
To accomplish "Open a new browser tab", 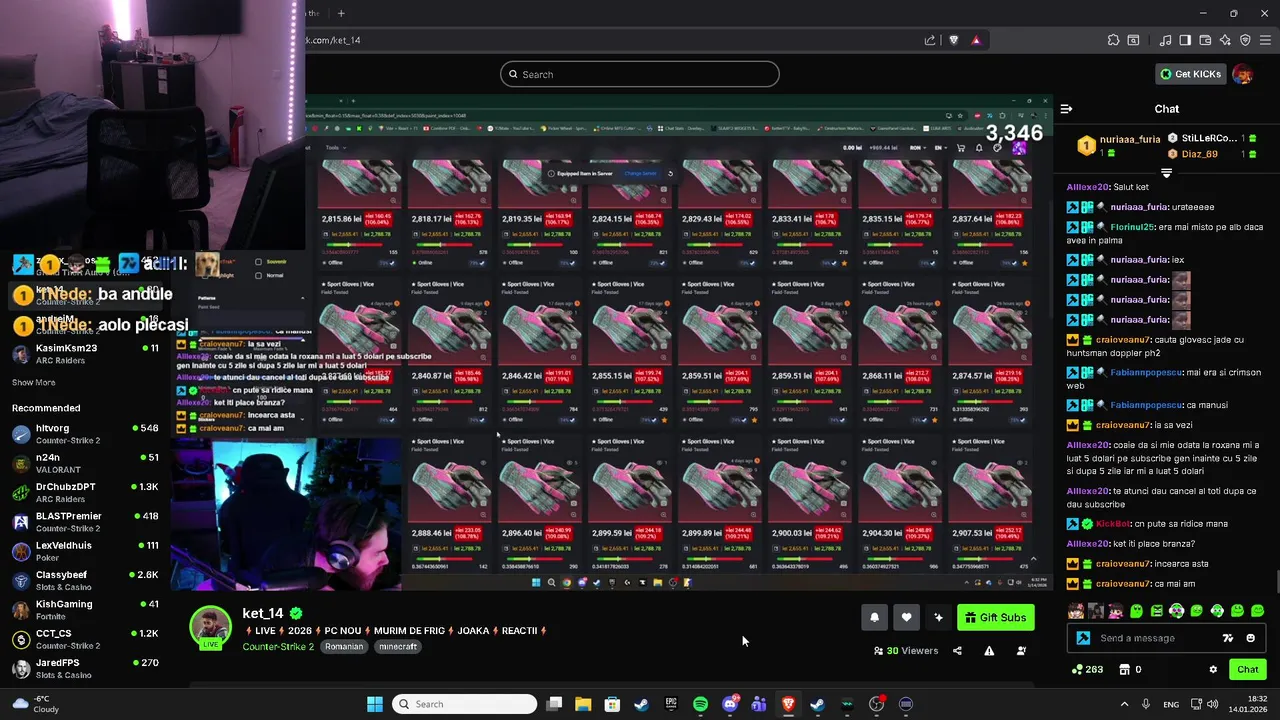I will pos(341,13).
